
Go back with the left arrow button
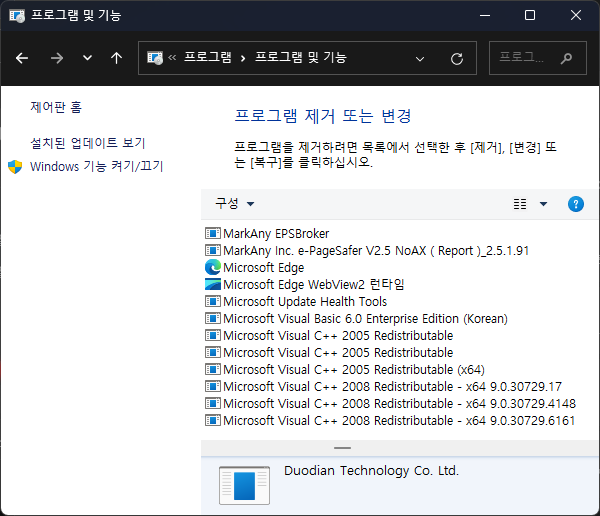22,58
